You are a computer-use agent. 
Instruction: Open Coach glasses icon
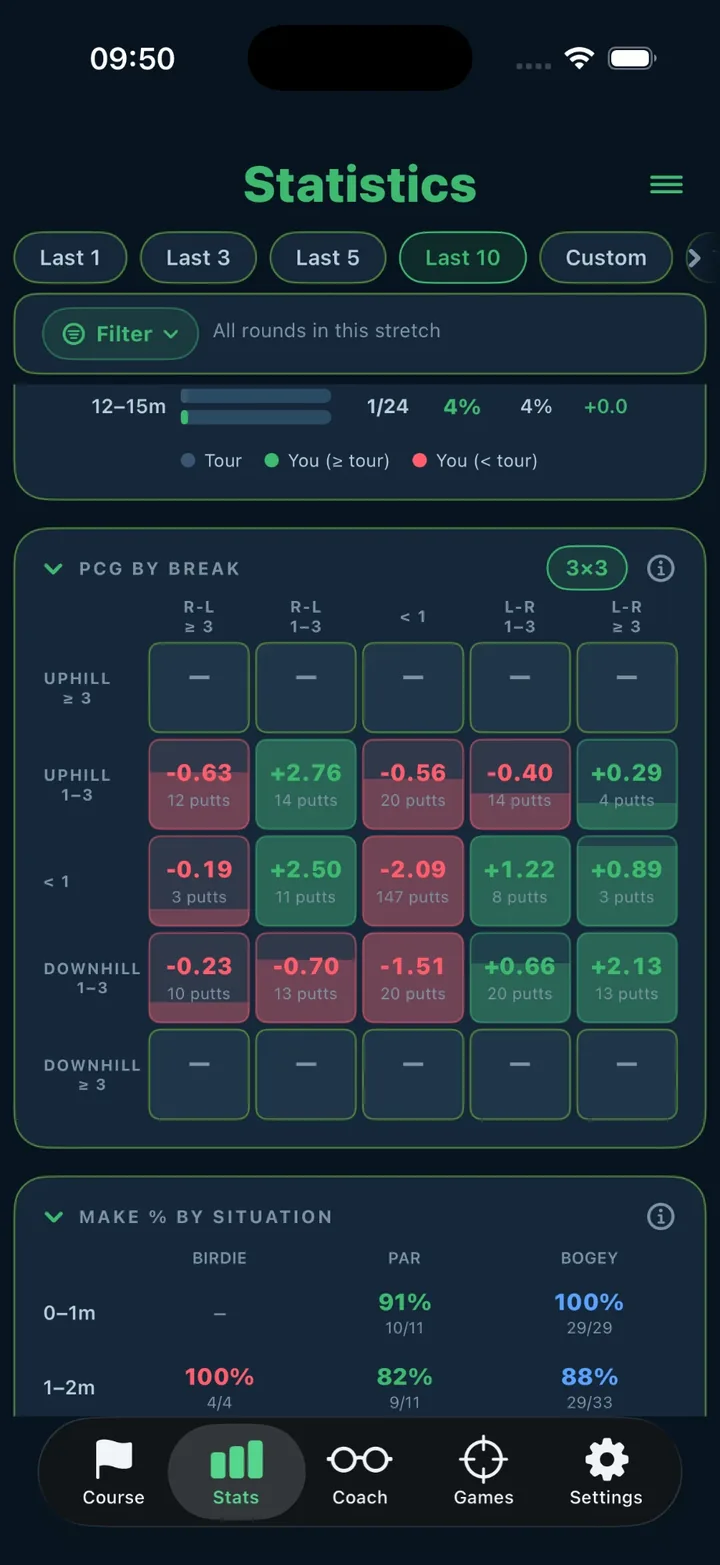pyautogui.click(x=359, y=1460)
